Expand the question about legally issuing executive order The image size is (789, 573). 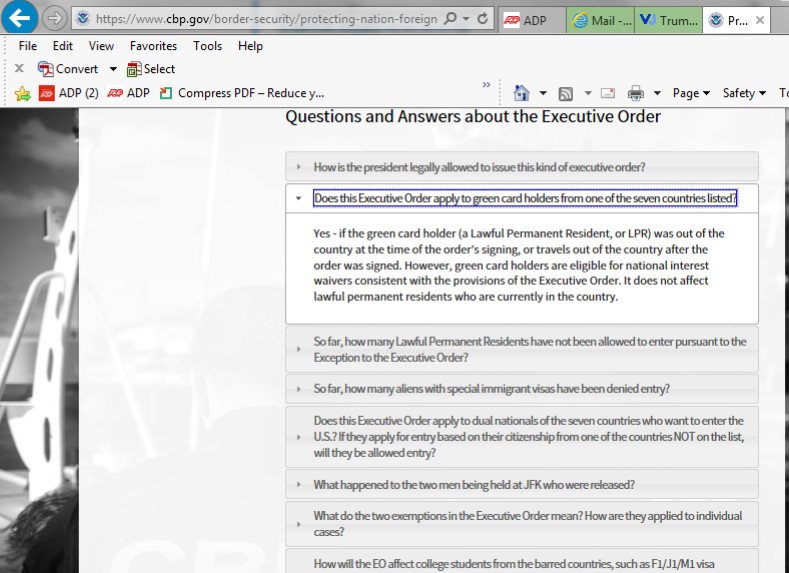point(479,167)
